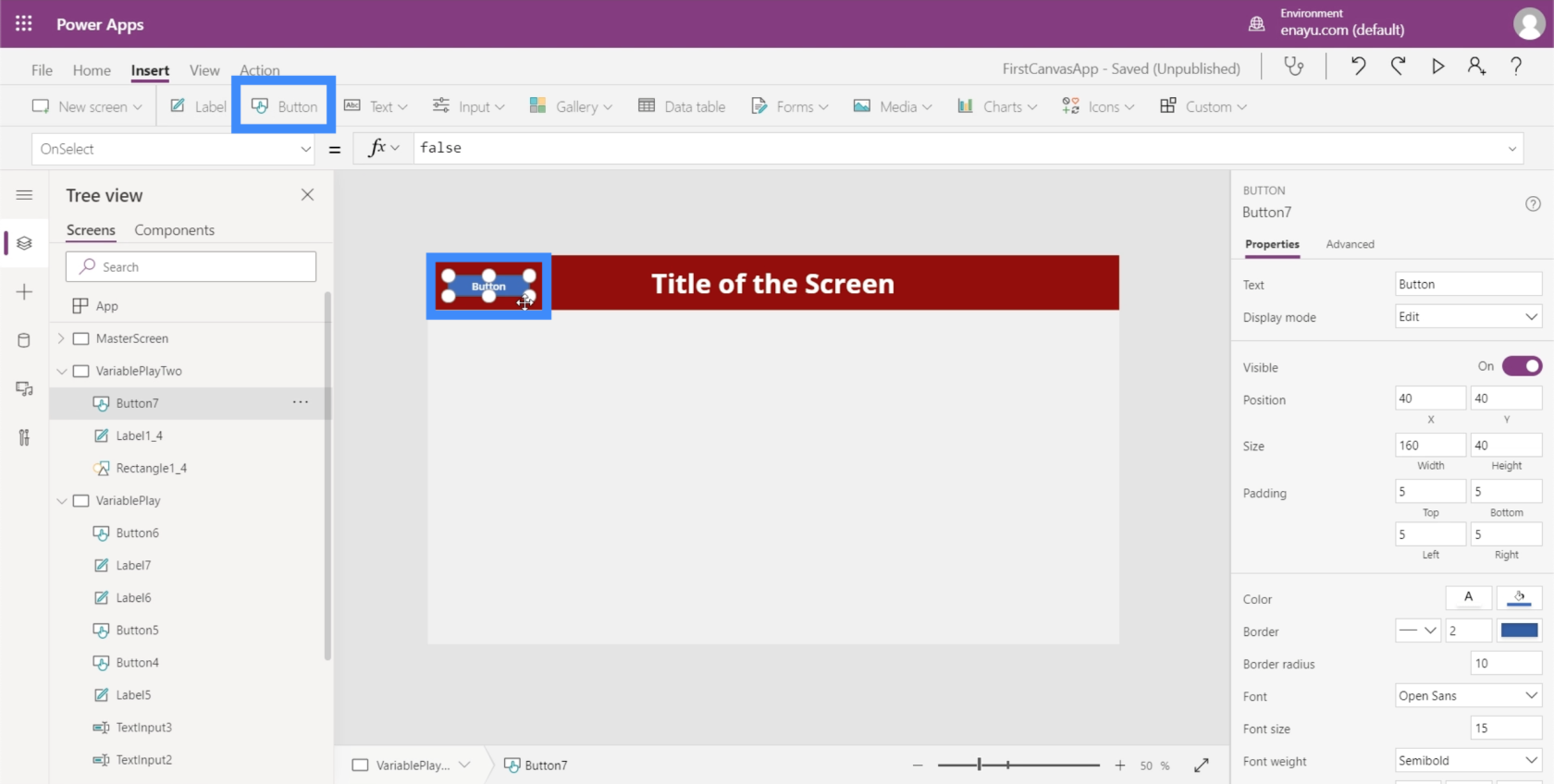This screenshot has width=1554, height=784.
Task: Click the Border radius field
Action: 1506,663
